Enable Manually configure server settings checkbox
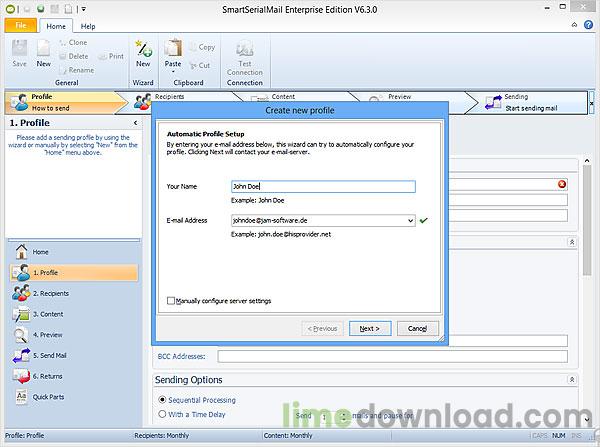600x447 pixels. pos(172,300)
